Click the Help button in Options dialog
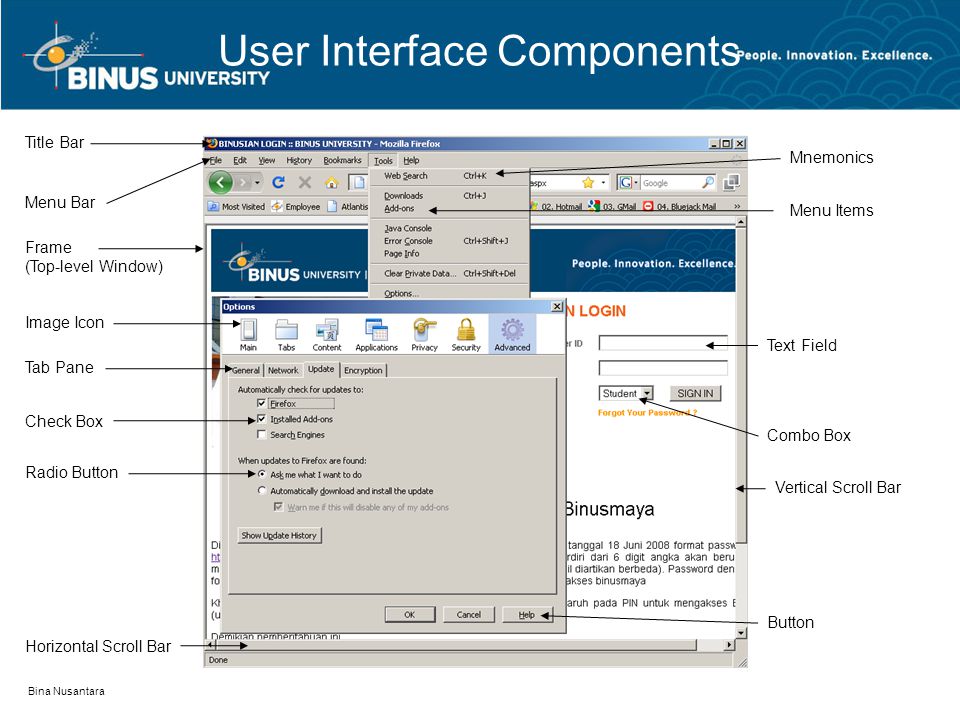 (527, 615)
